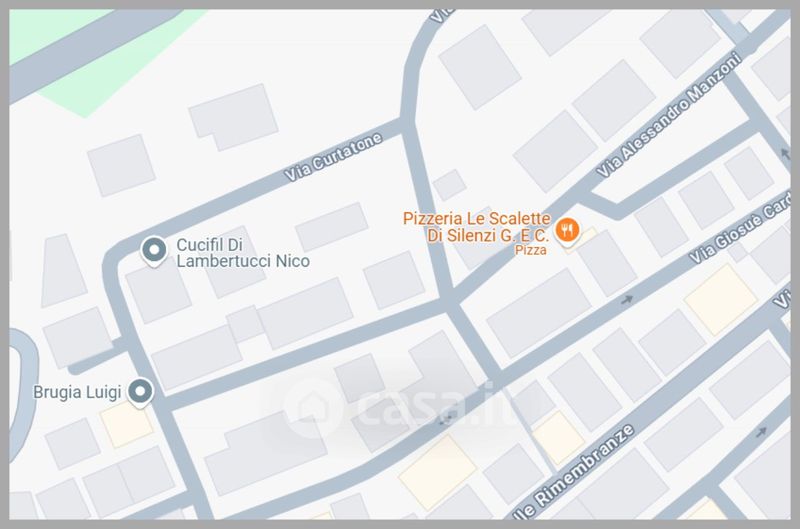Viewport: 800px width, 529px height.
Task: Click the small square building left of Pizzeria label
Action: pos(449,185)
